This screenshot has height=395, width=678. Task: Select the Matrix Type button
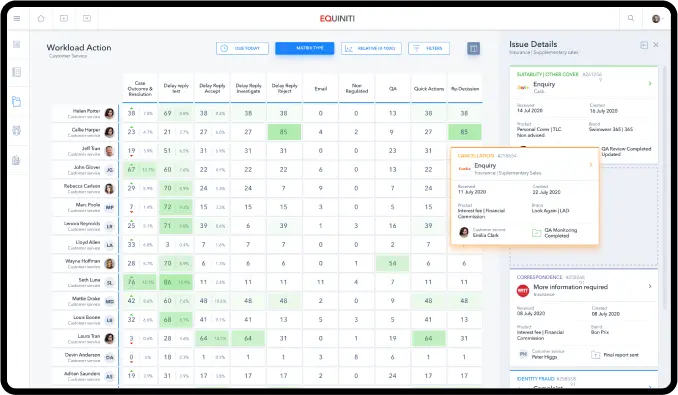[304, 48]
